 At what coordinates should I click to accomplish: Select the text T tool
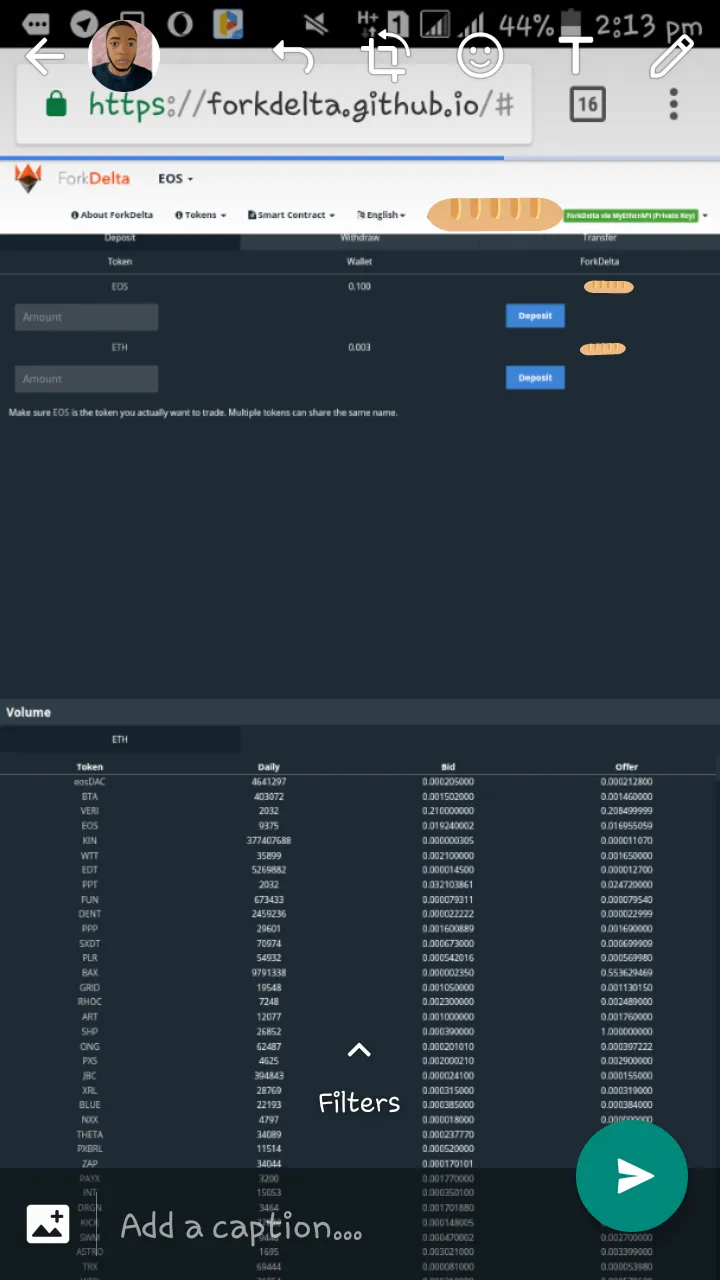click(576, 56)
